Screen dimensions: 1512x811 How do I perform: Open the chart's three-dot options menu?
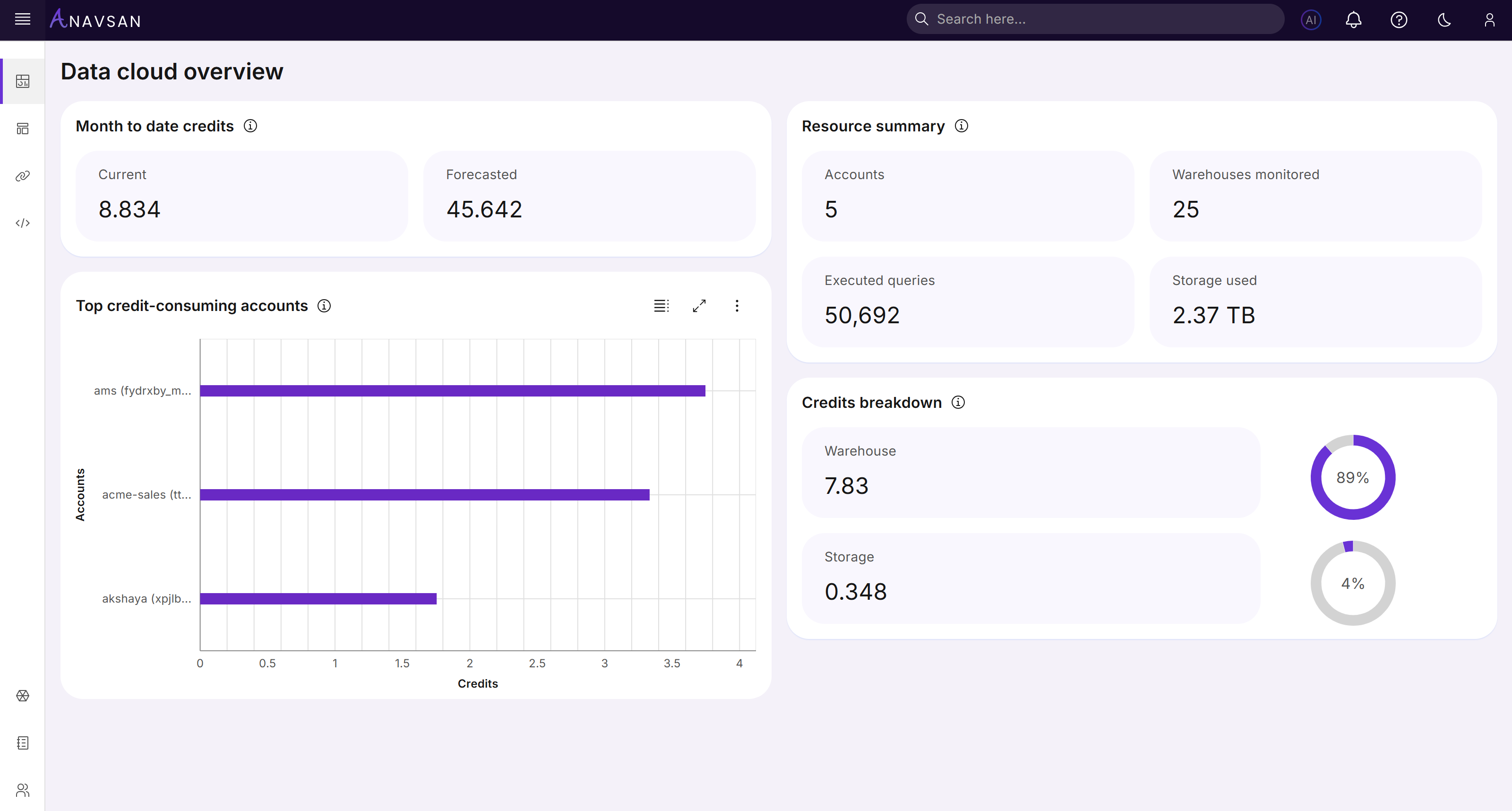(737, 306)
